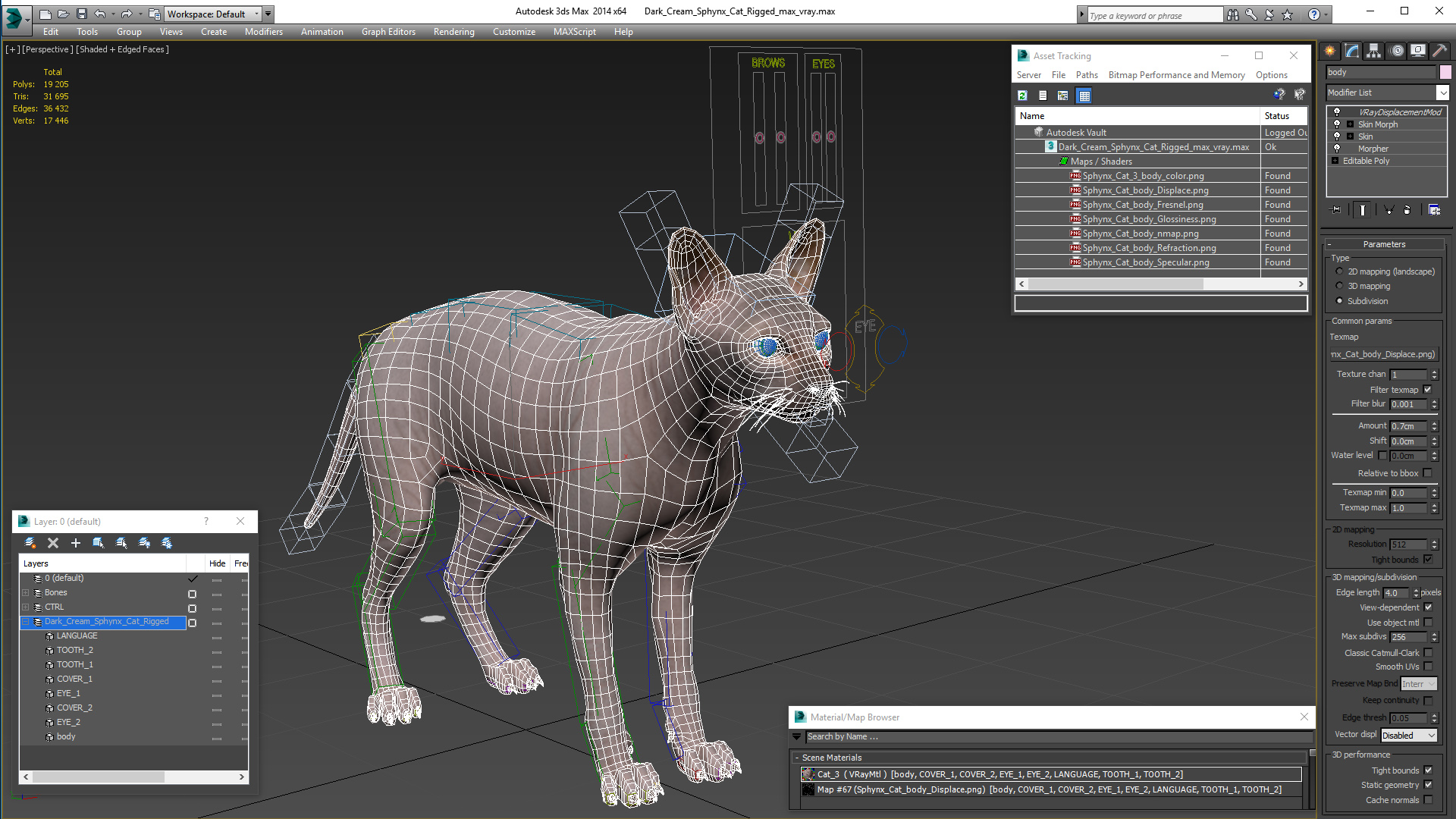Open the Utilities hammer panel tab
1456x819 pixels.
(1440, 51)
